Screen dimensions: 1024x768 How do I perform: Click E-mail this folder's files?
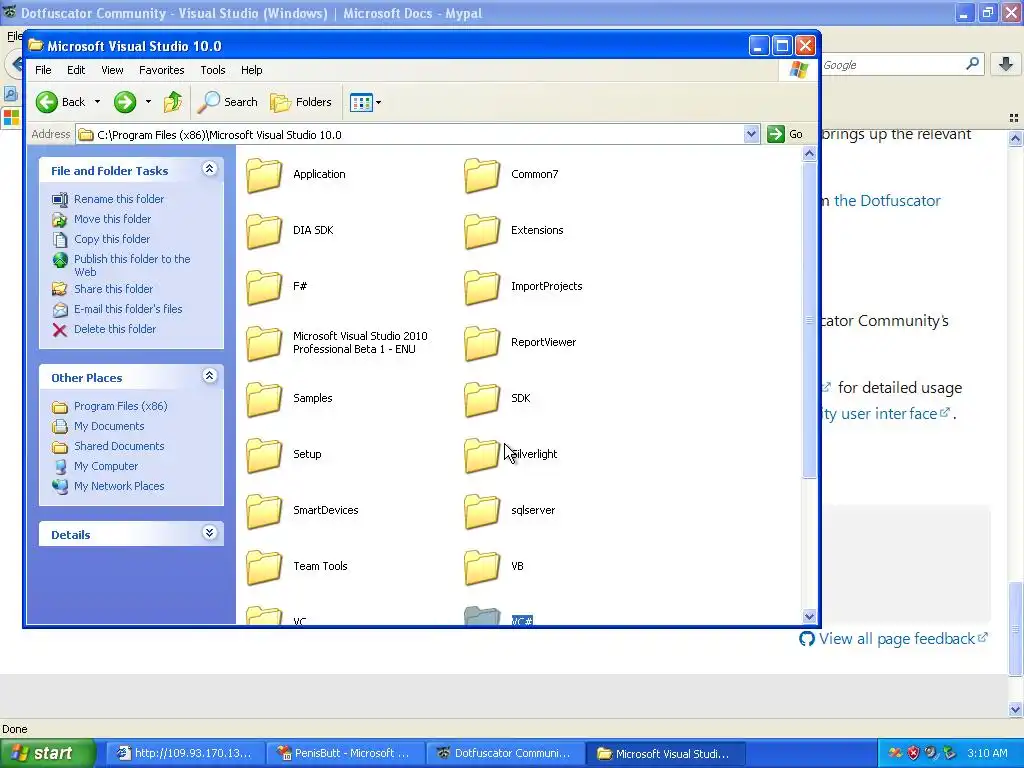point(128,309)
